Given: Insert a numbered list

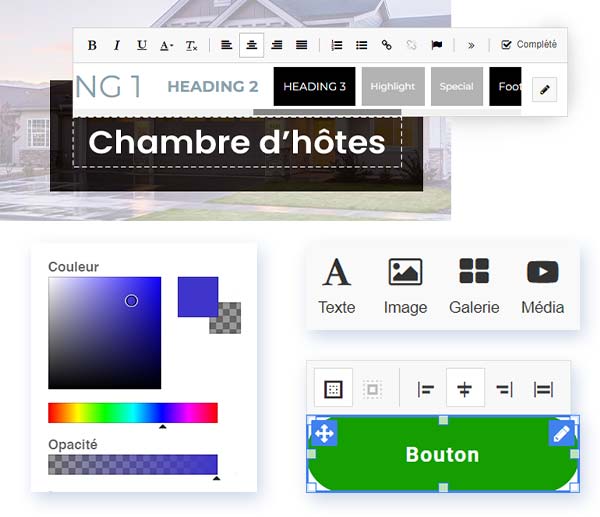Looking at the screenshot, I should coord(337,45).
